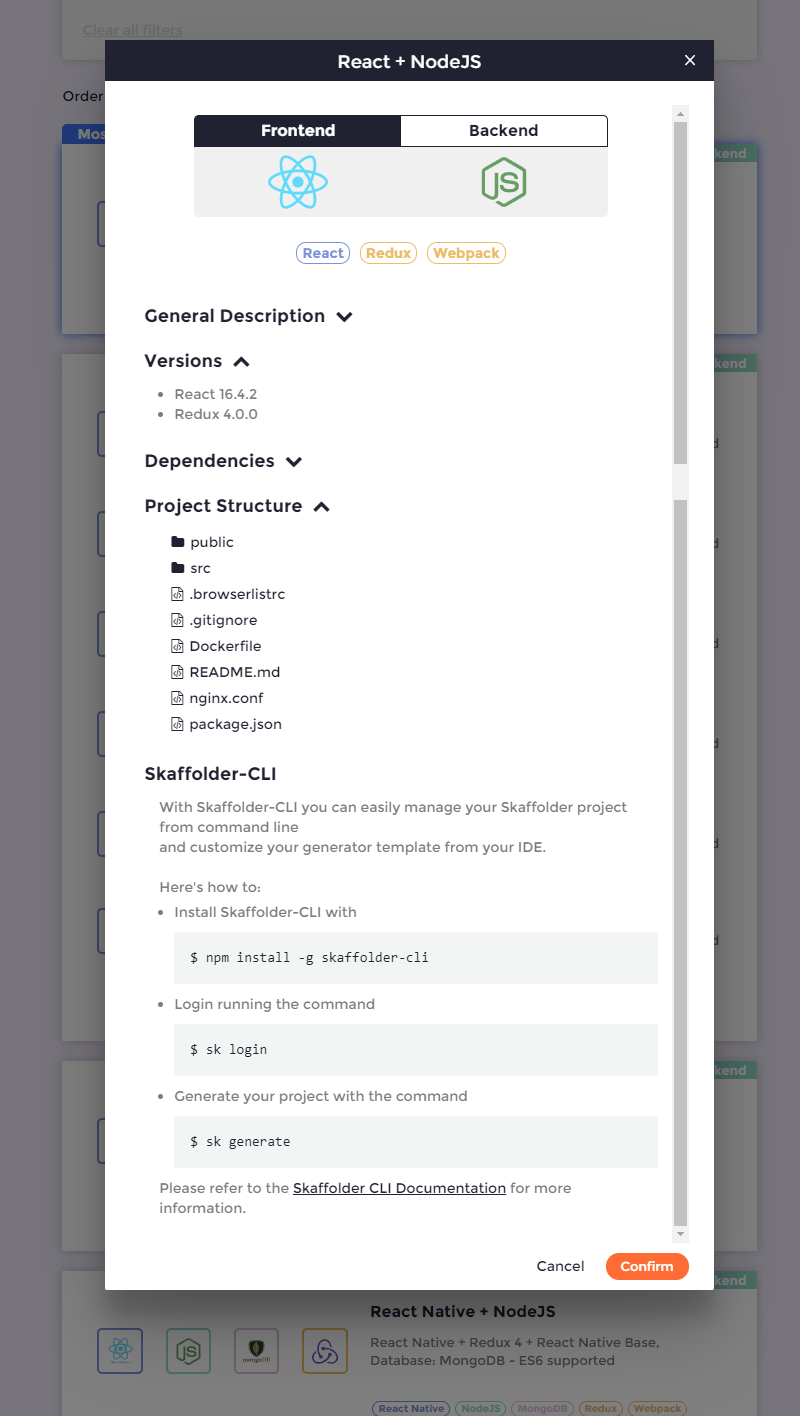
Task: Expand the Dependencies section
Action: pyautogui.click(x=293, y=462)
